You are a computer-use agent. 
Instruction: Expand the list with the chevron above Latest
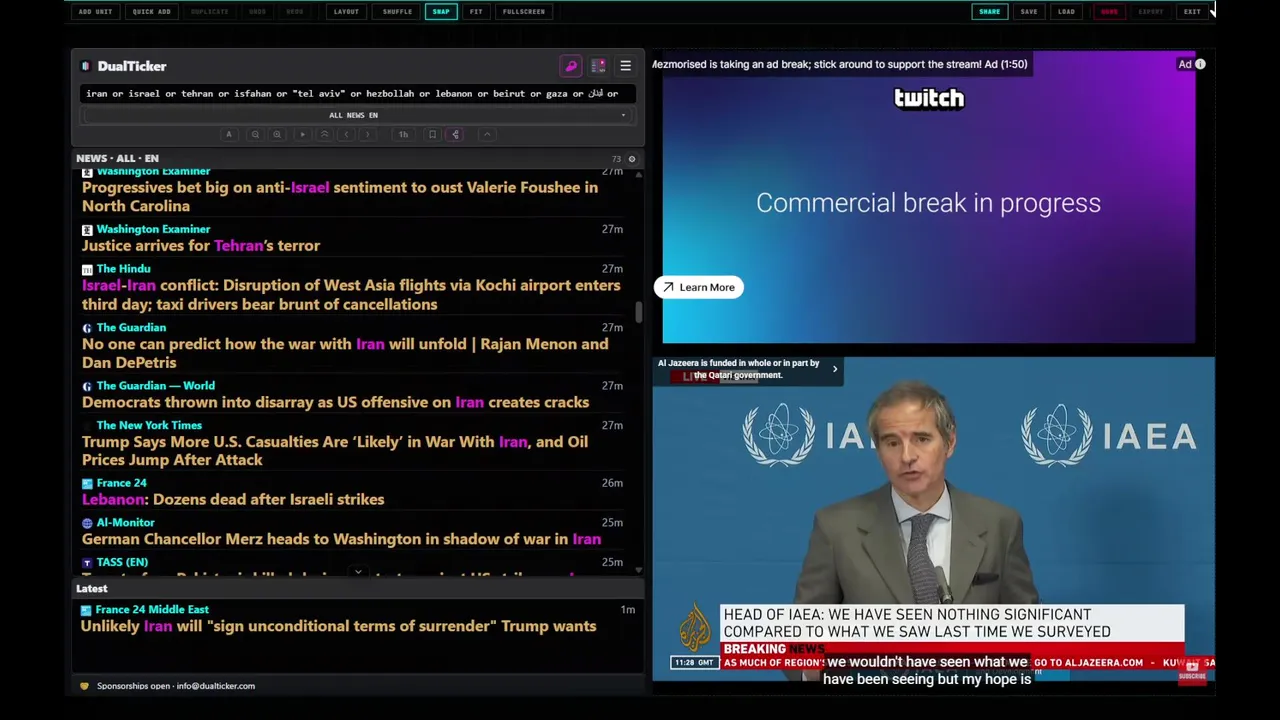[358, 573]
